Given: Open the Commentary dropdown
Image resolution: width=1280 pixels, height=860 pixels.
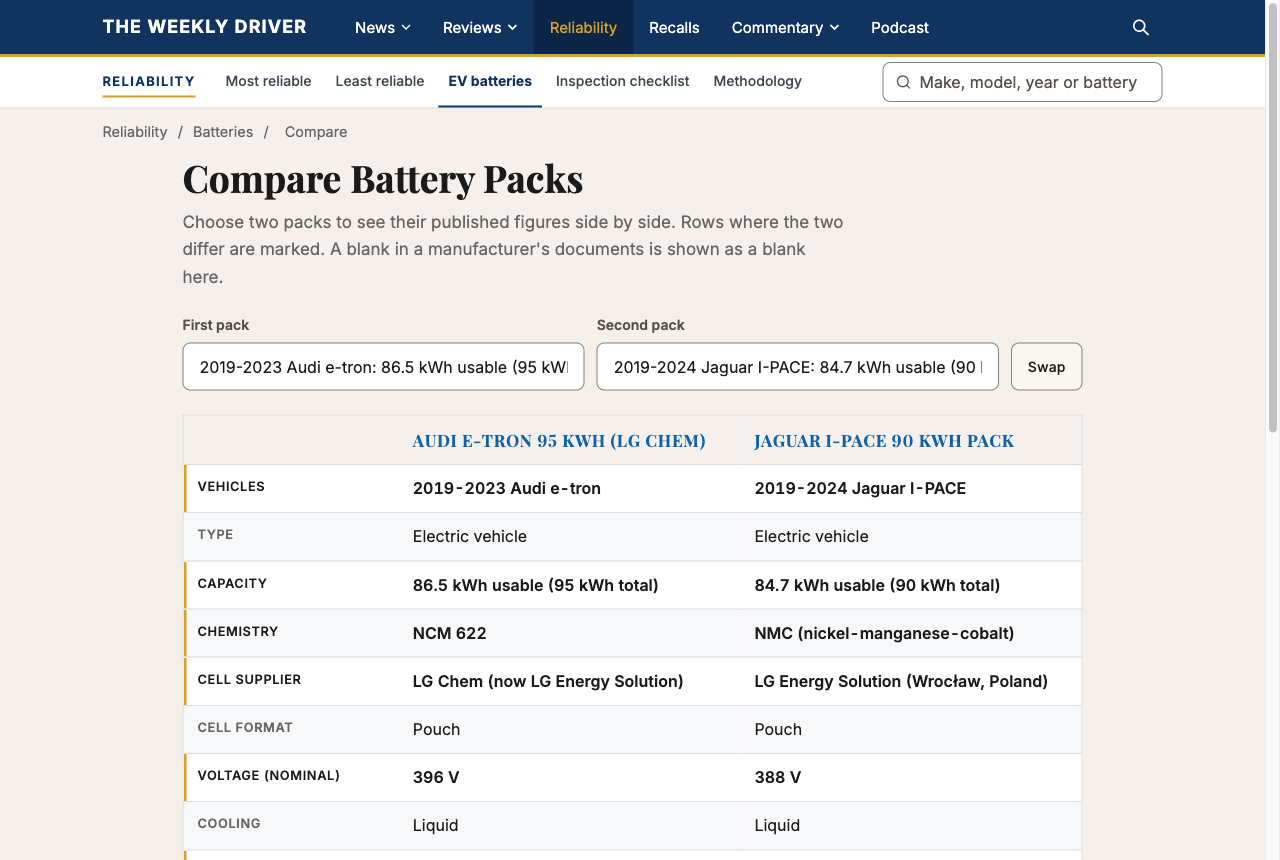Looking at the screenshot, I should [786, 27].
